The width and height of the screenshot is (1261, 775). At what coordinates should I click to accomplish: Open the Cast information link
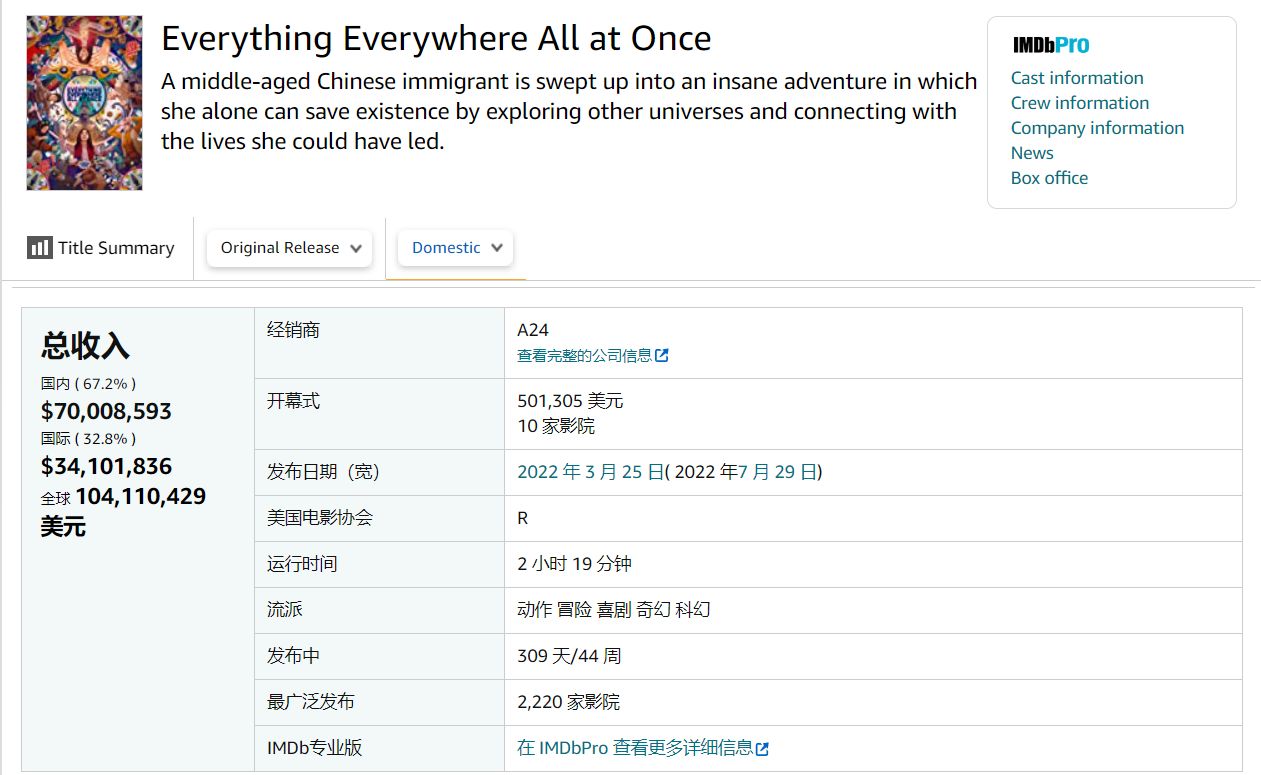1077,78
